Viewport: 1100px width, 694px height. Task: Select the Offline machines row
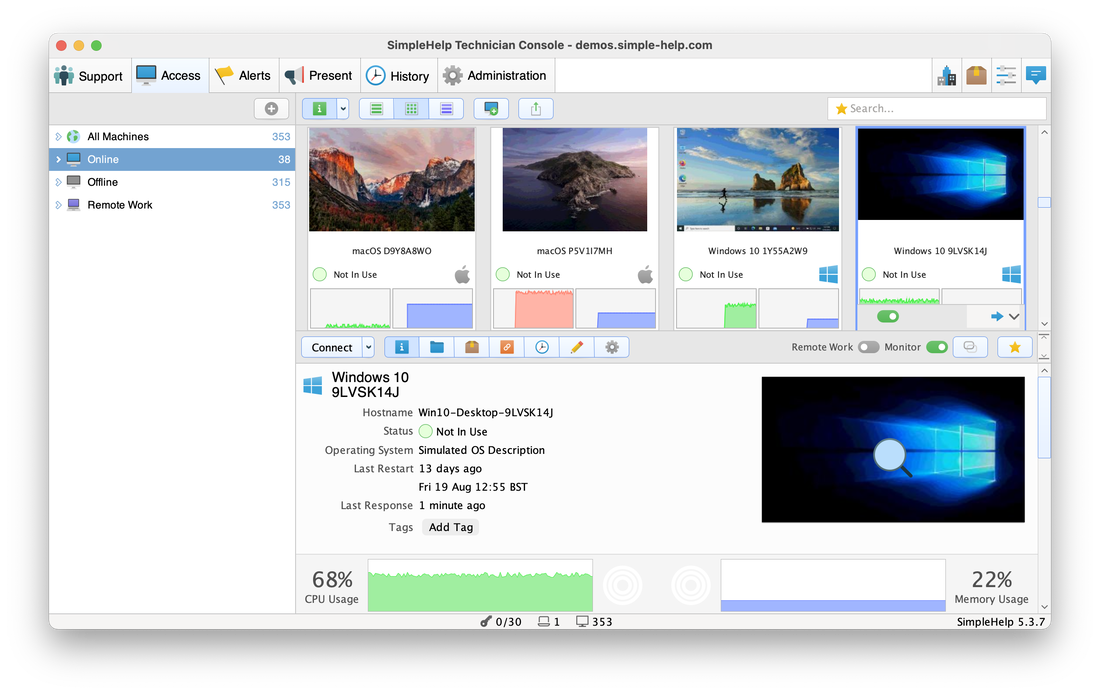point(172,182)
